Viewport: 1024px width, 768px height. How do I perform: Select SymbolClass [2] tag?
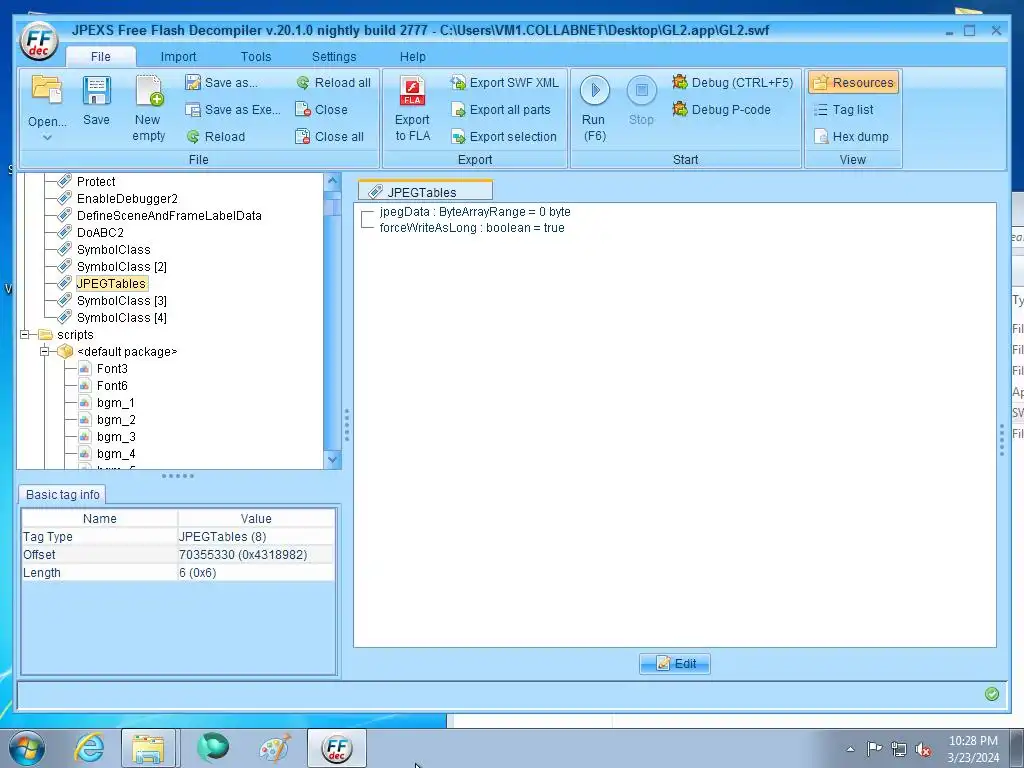click(x=121, y=266)
